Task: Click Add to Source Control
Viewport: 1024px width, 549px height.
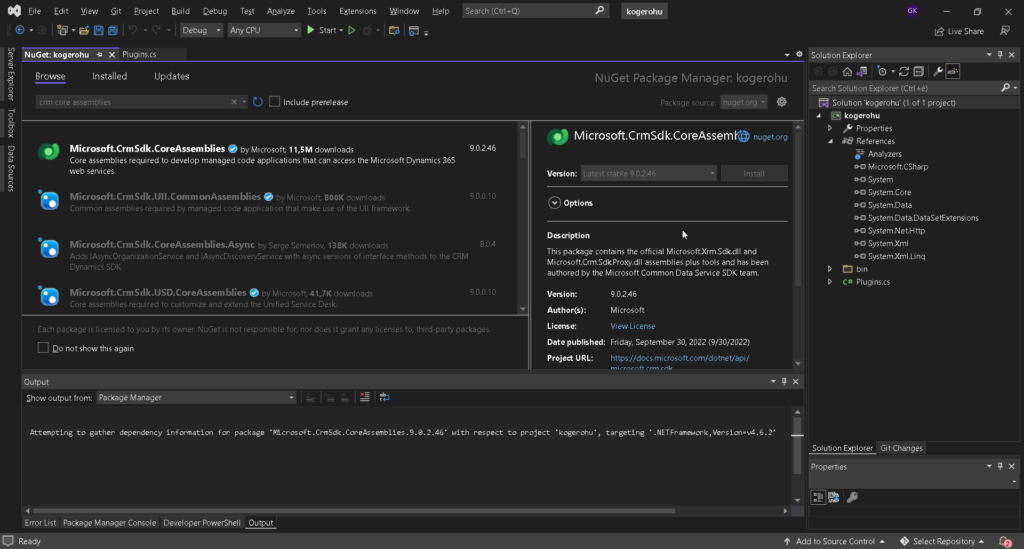Action: 835,541
